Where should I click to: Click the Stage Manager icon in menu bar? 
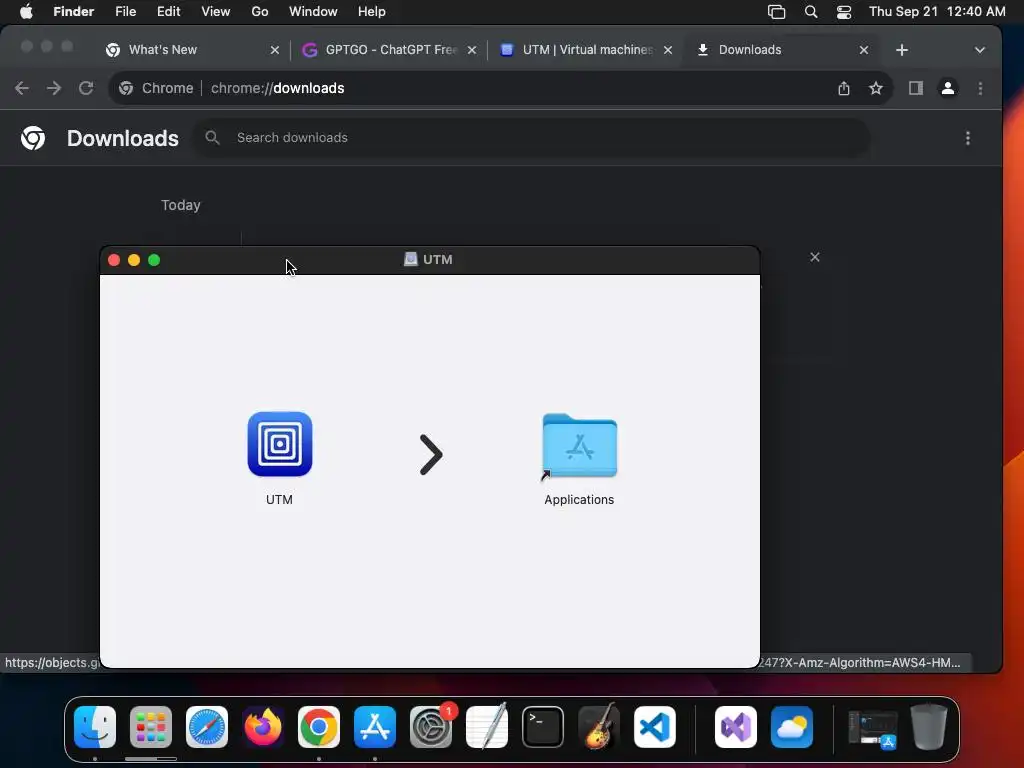pos(776,12)
